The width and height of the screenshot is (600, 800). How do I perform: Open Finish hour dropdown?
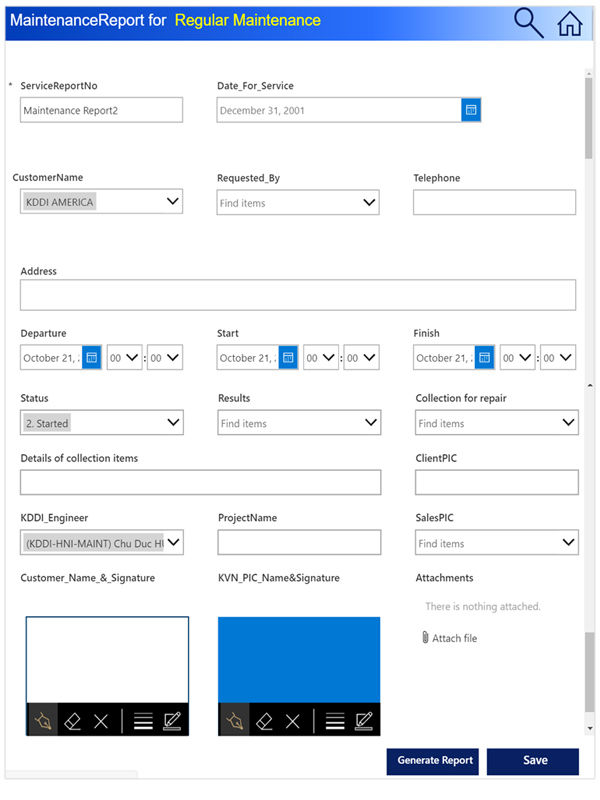pos(517,357)
